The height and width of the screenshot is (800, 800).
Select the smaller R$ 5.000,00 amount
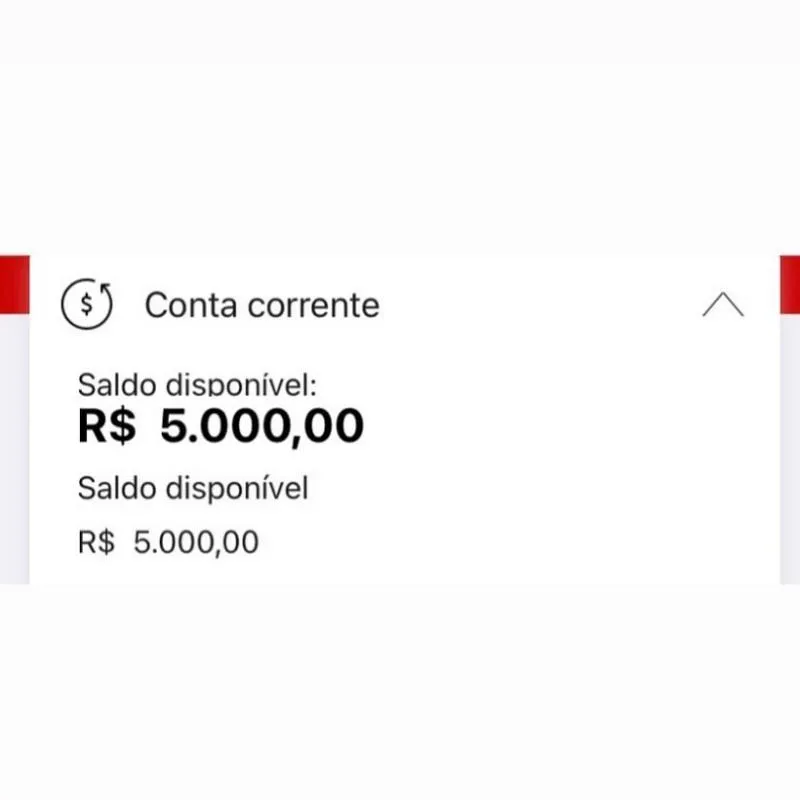click(167, 541)
